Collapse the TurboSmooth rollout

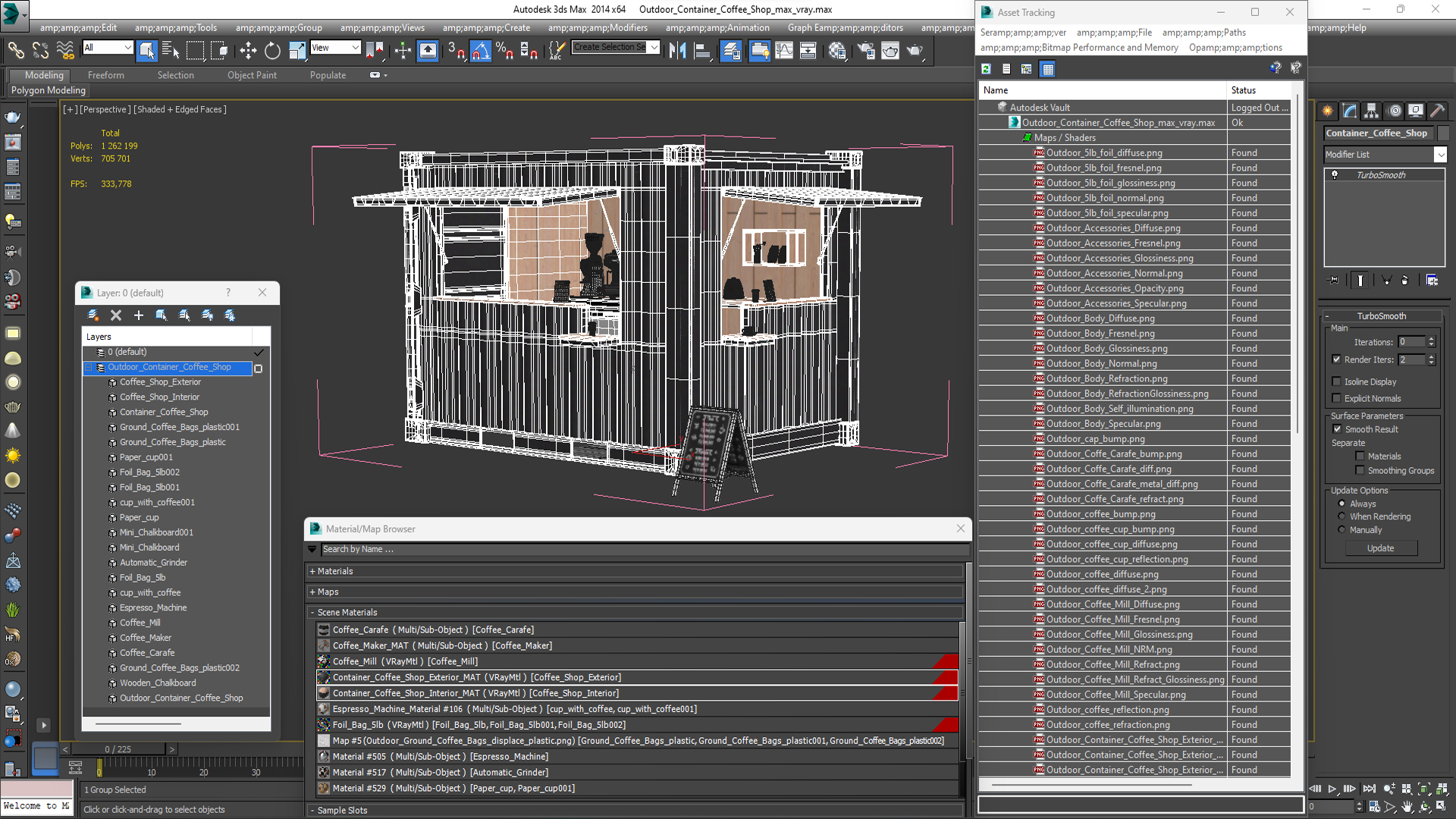[x=1328, y=316]
